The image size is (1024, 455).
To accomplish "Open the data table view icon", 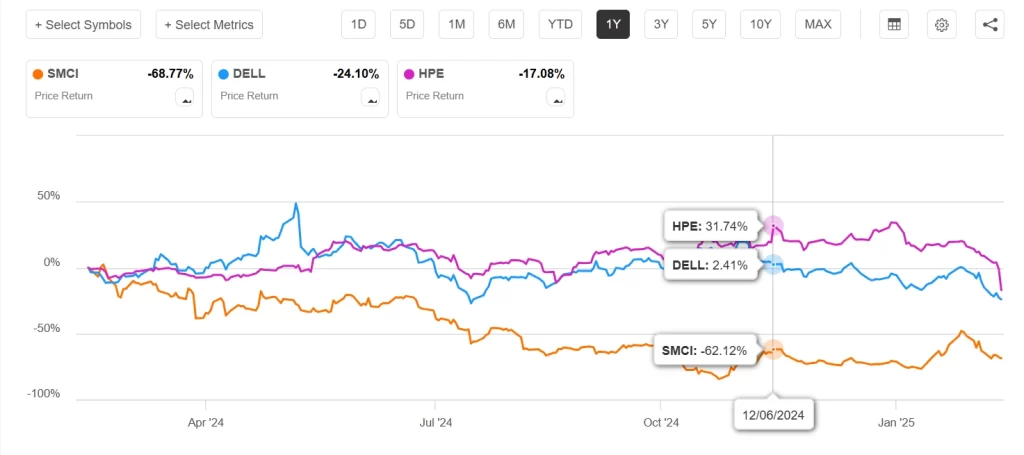I will (x=894, y=25).
